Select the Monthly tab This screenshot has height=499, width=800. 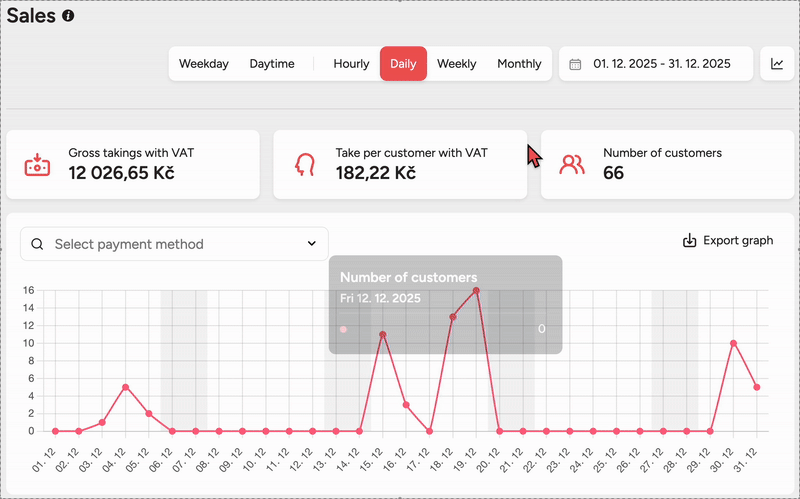519,64
